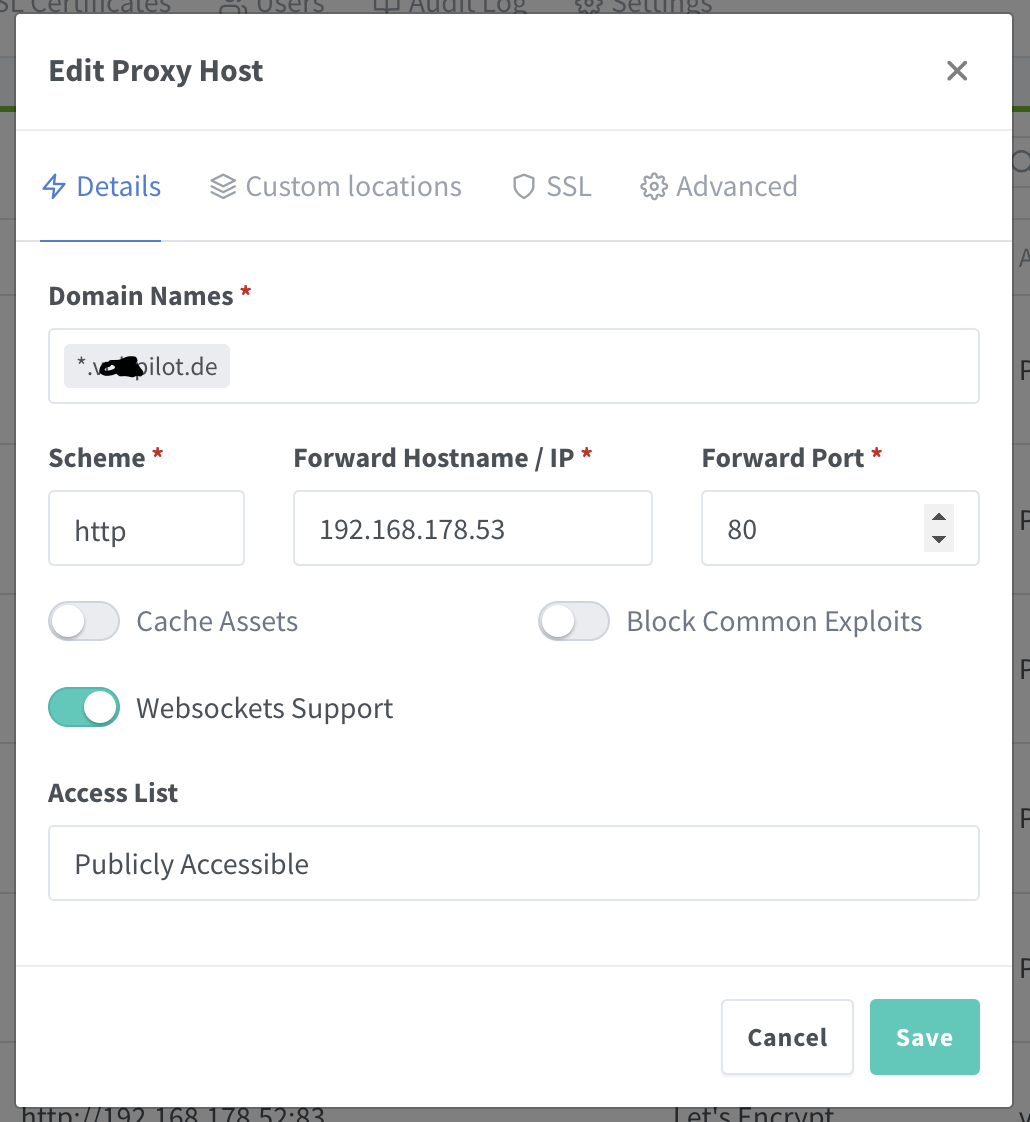Viewport: 1030px width, 1122px height.
Task: Click the shield SSL icon
Action: [x=524, y=187]
